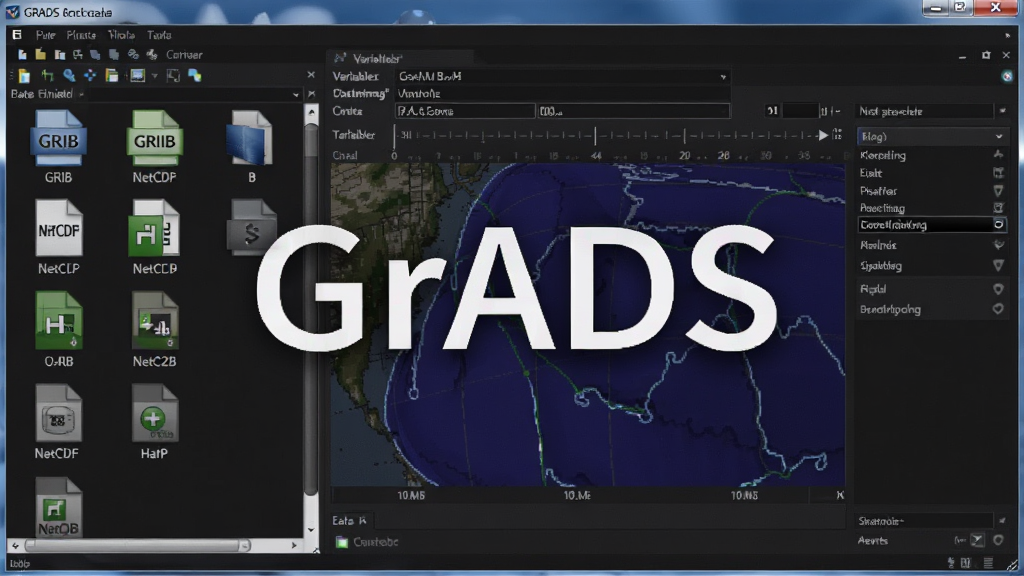Open the Plmate menu
The height and width of the screenshot is (576, 1024).
81,35
